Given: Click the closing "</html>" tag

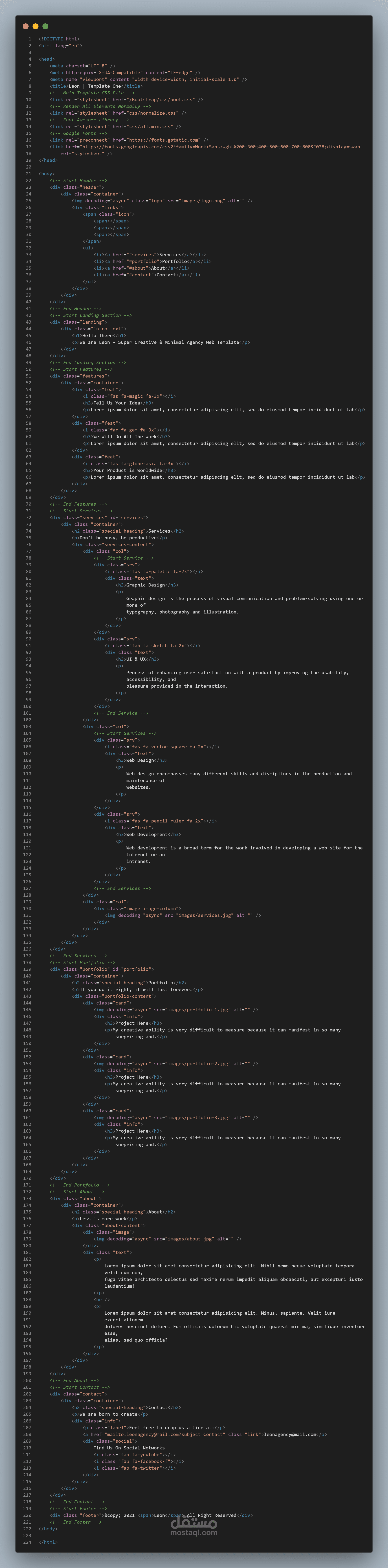Looking at the screenshot, I should [x=48, y=1542].
